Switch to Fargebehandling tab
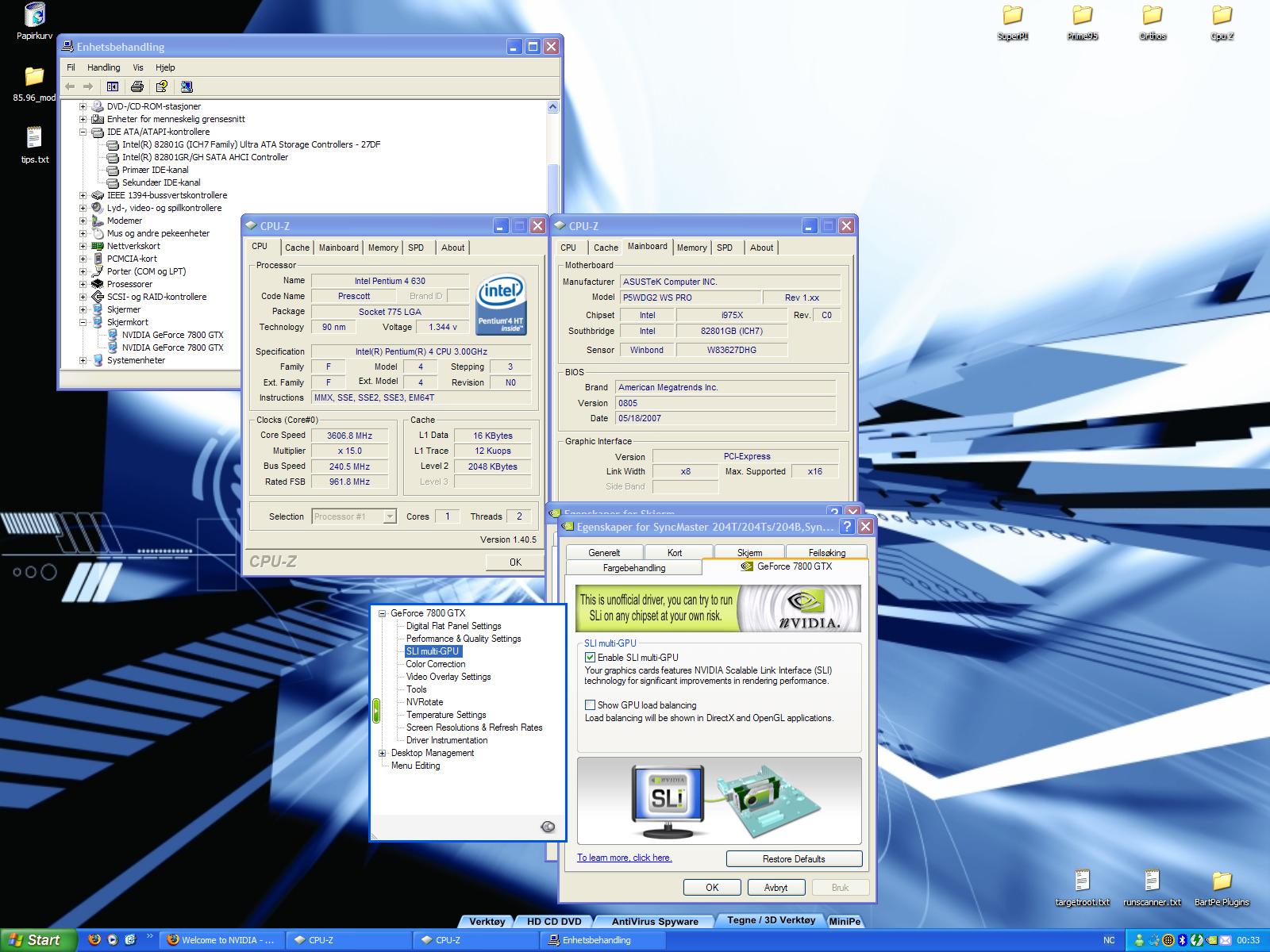The height and width of the screenshot is (952, 1270). click(634, 568)
